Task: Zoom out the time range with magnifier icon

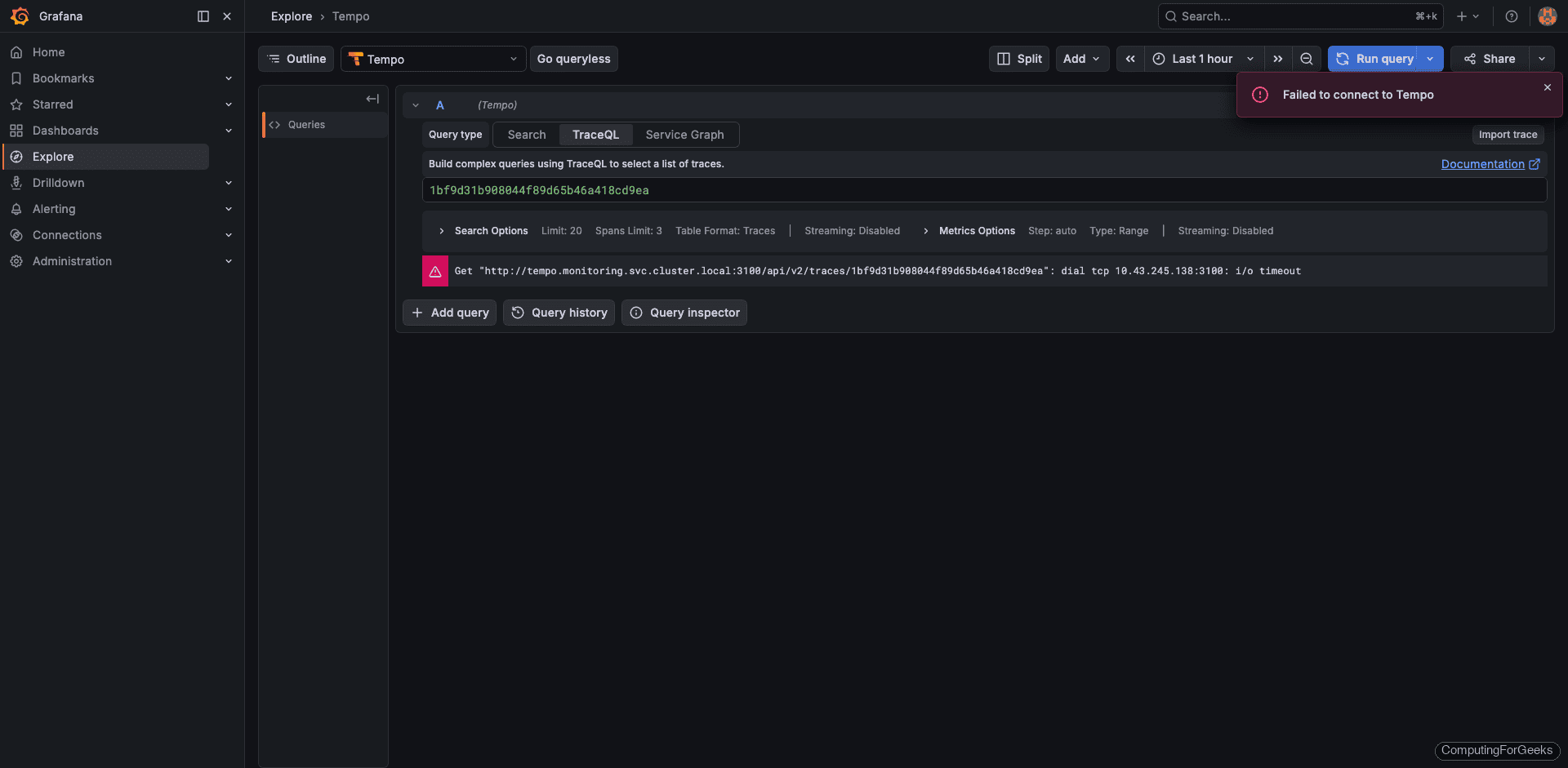Action: [1307, 59]
